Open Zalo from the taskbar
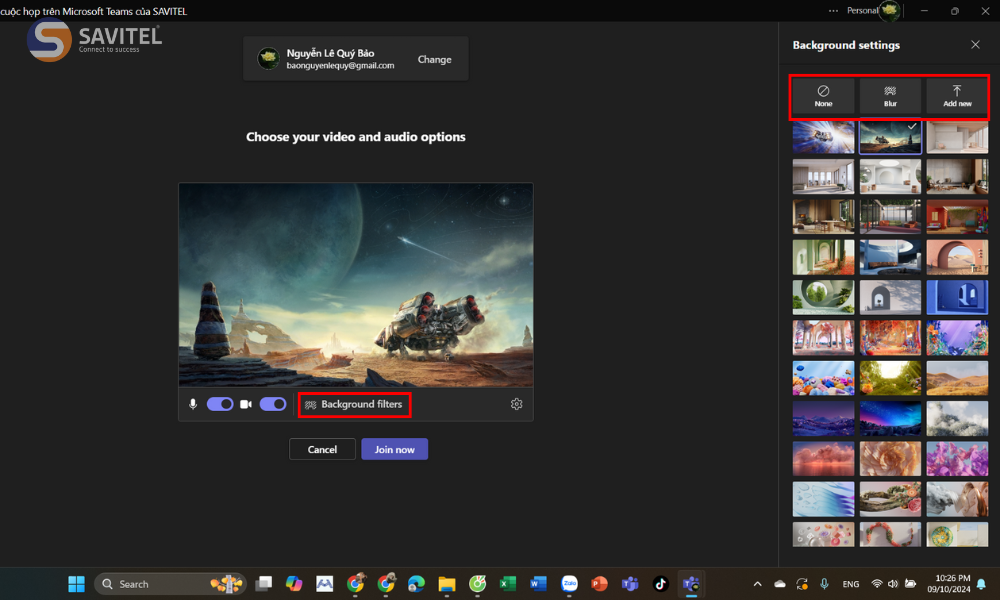 [569, 583]
